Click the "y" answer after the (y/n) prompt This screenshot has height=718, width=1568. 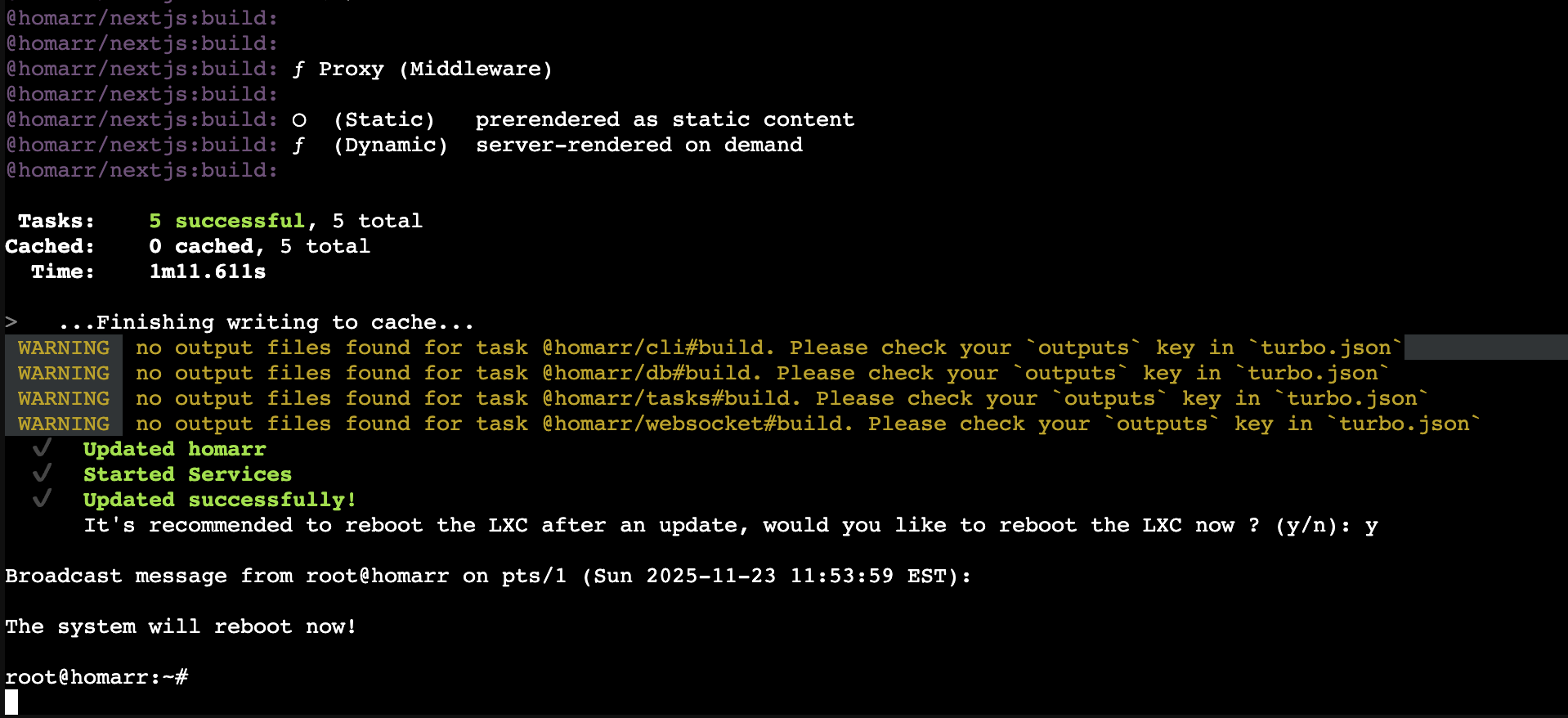(1371, 525)
